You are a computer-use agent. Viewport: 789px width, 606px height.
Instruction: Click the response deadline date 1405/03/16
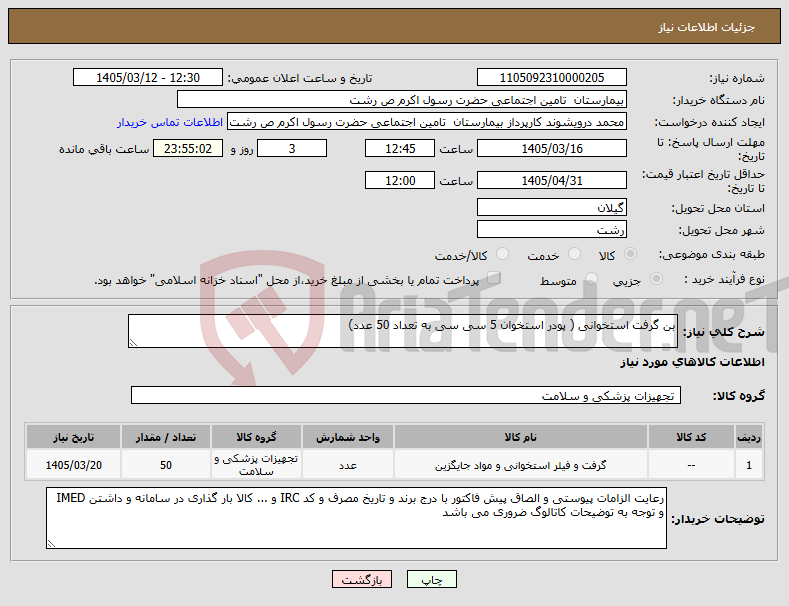click(551, 148)
